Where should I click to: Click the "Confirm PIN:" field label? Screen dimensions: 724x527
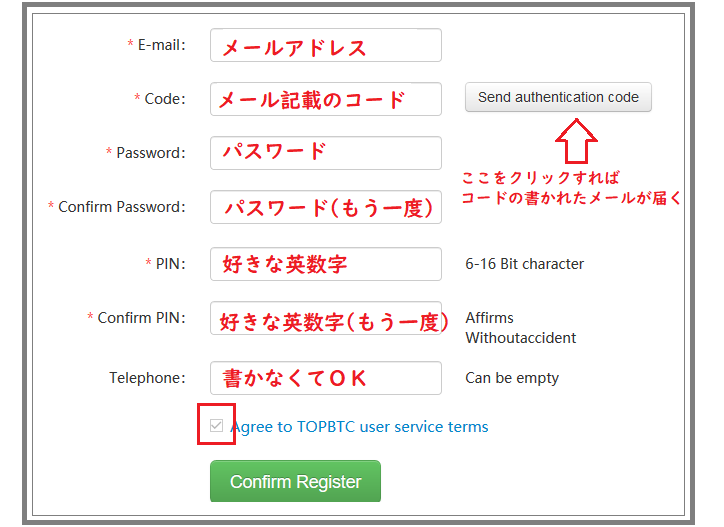[x=141, y=318]
